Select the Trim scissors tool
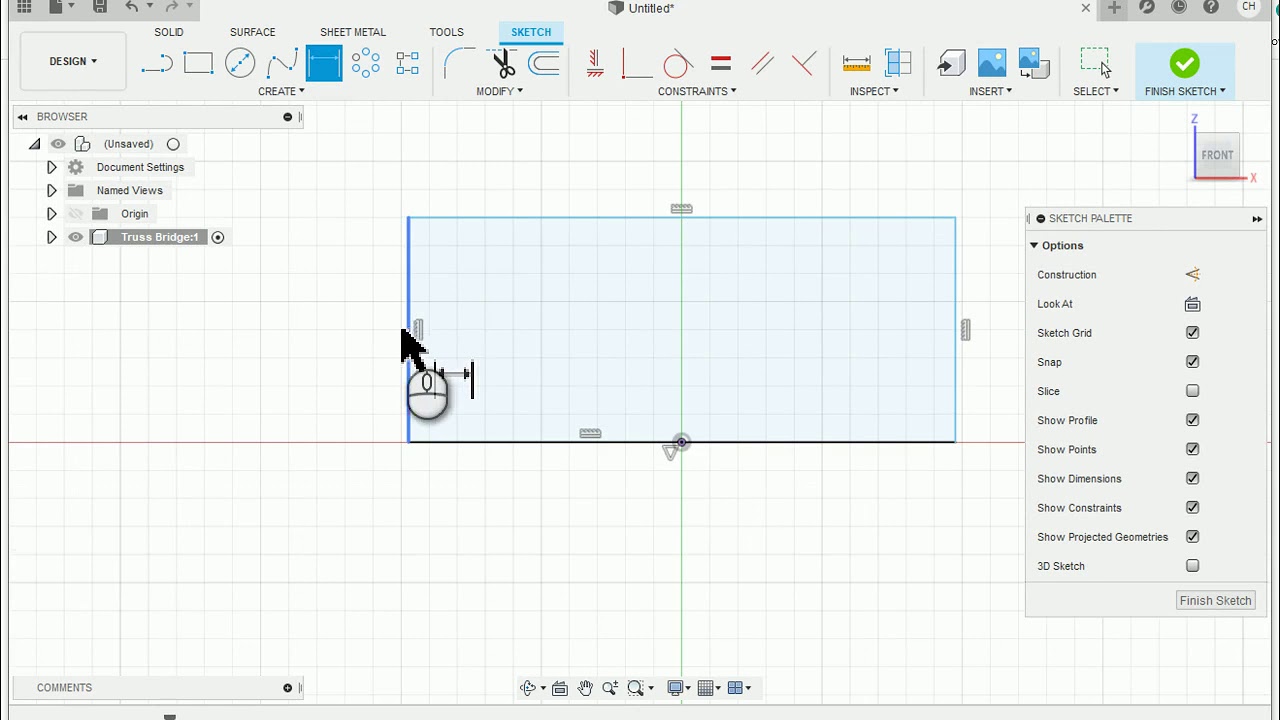The image size is (1280, 720). point(503,64)
